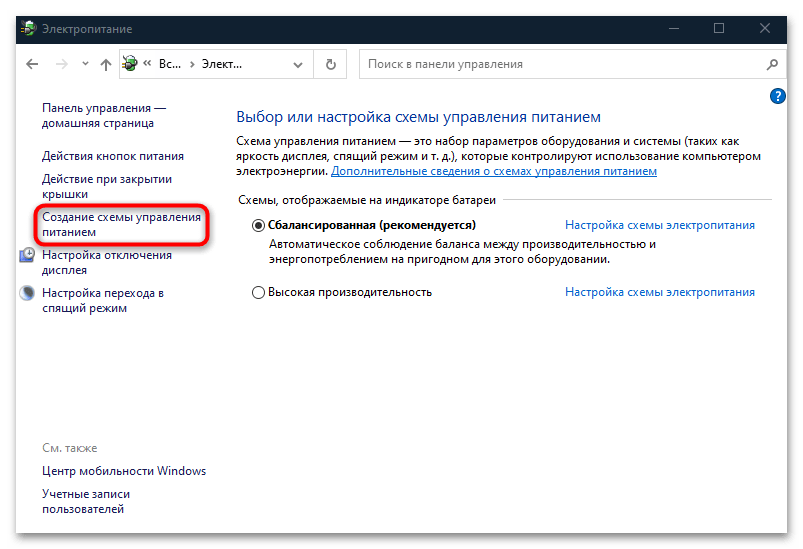Expand the breadcrumb chevron before Элект…
Screen dimensions: 803x549
(190, 65)
